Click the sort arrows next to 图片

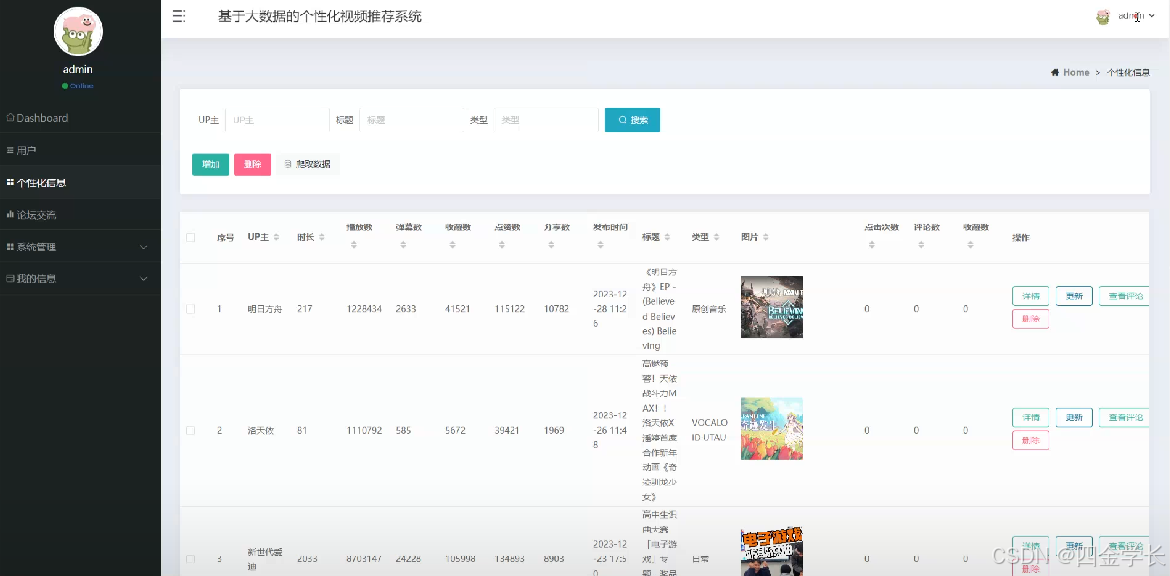766,237
